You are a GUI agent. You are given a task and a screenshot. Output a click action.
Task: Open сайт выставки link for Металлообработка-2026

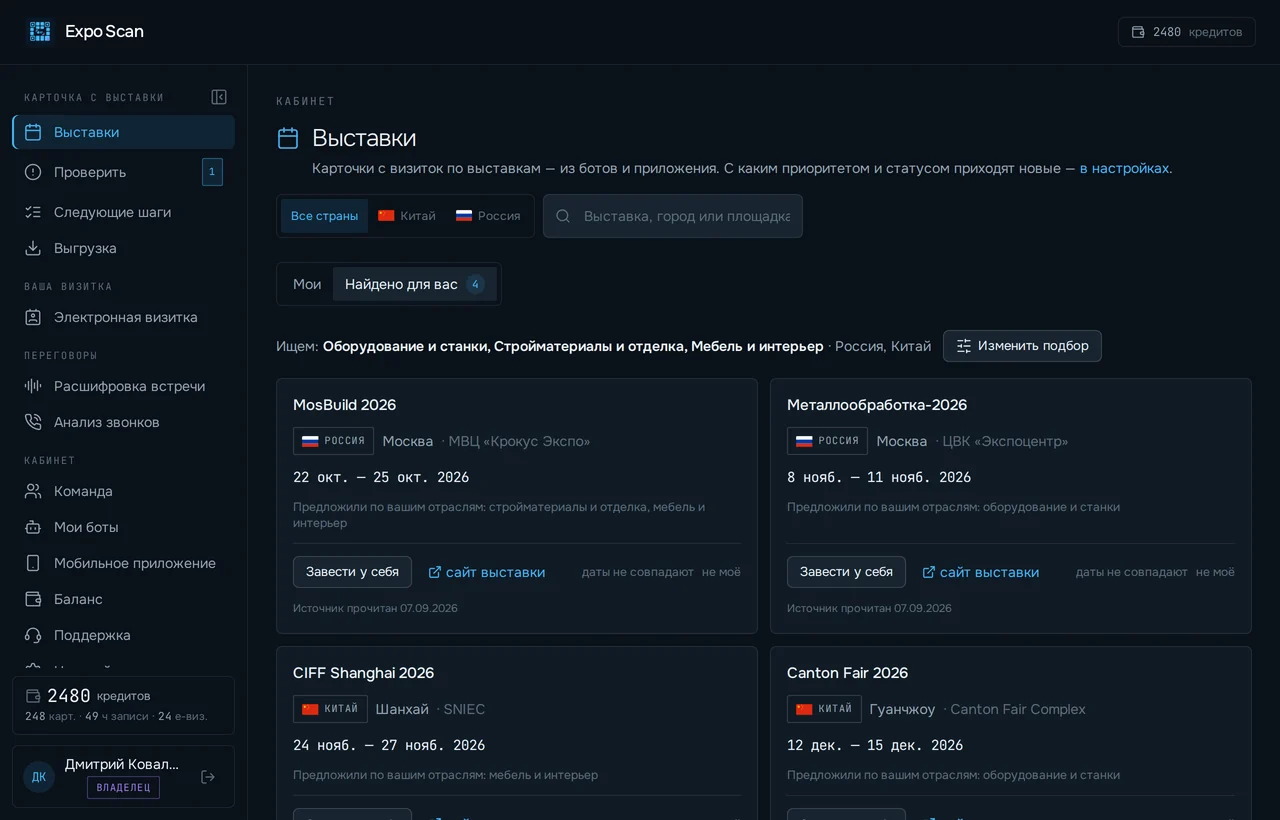tap(981, 572)
